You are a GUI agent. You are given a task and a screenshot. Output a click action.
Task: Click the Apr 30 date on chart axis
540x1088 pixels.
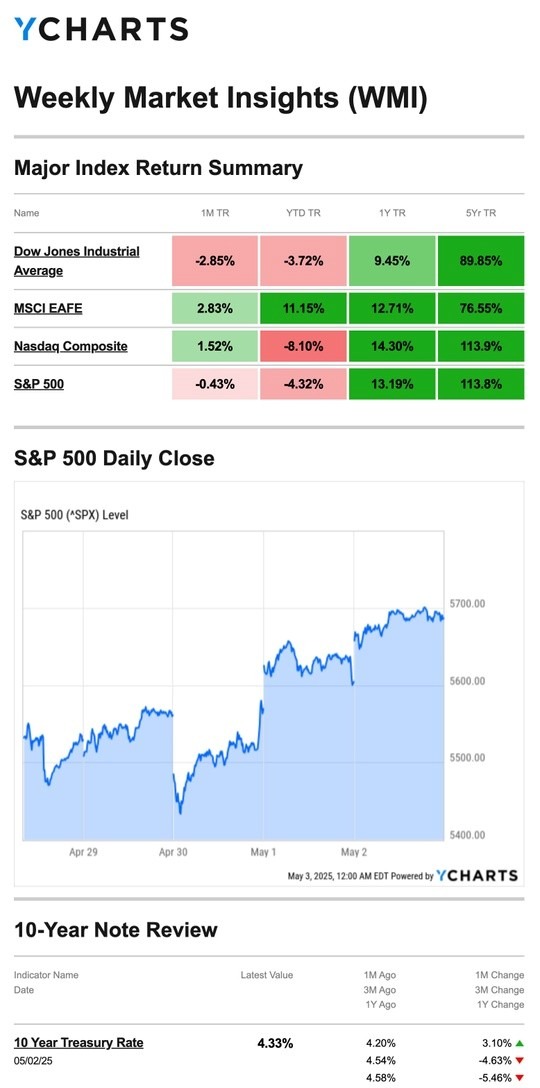coord(173,851)
